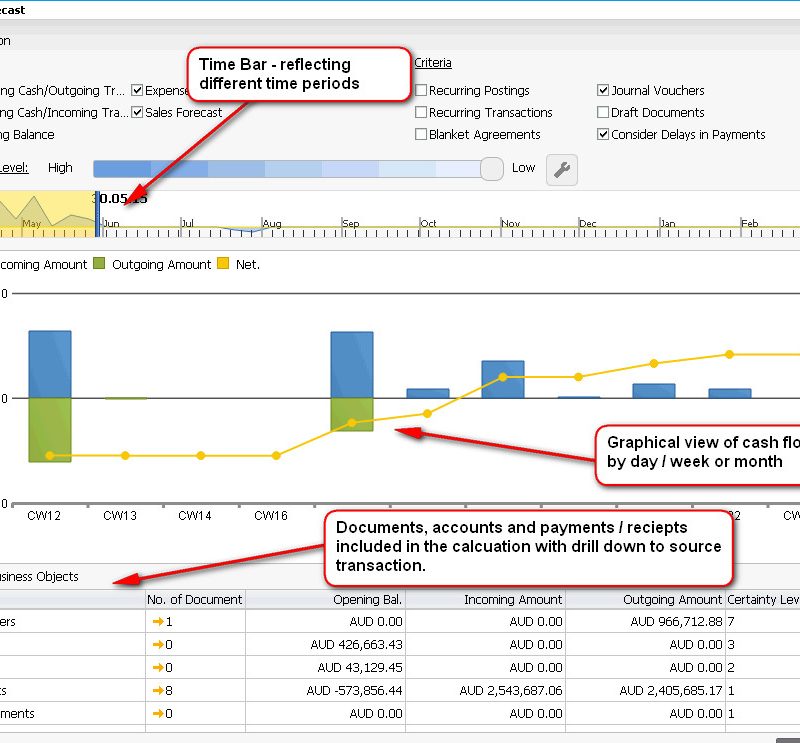Click the Incoming Amount column header
The height and width of the screenshot is (743, 800).
click(485, 599)
